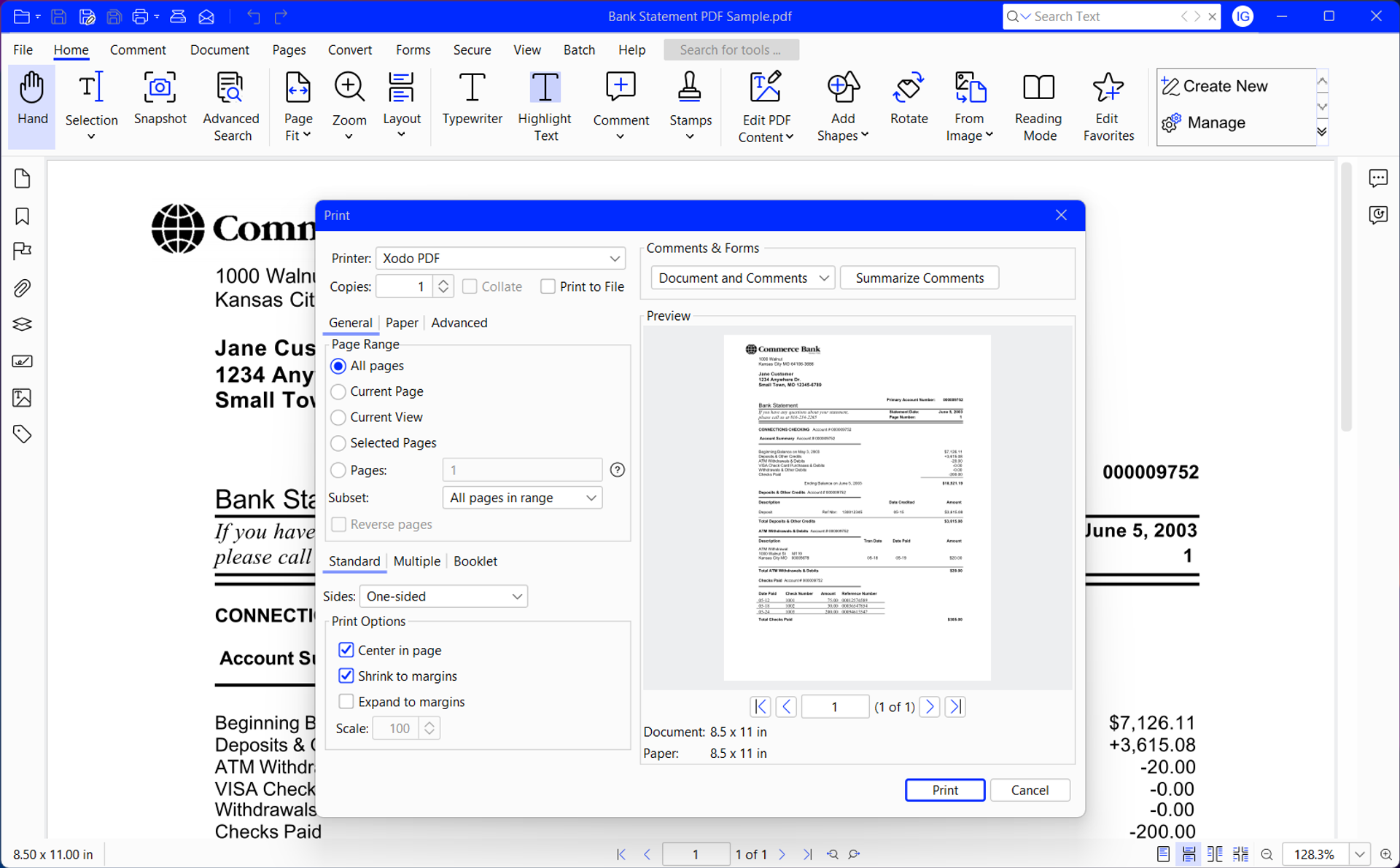1400x868 pixels.
Task: Select the Current Page radio button
Action: click(338, 391)
